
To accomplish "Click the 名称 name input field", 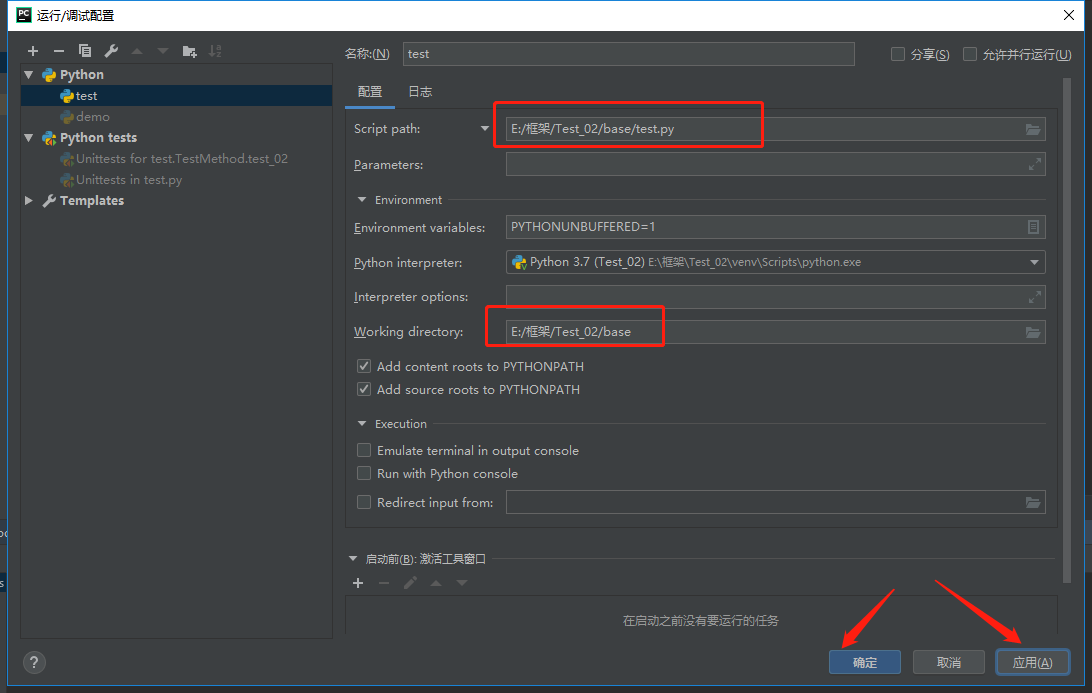I will point(628,54).
